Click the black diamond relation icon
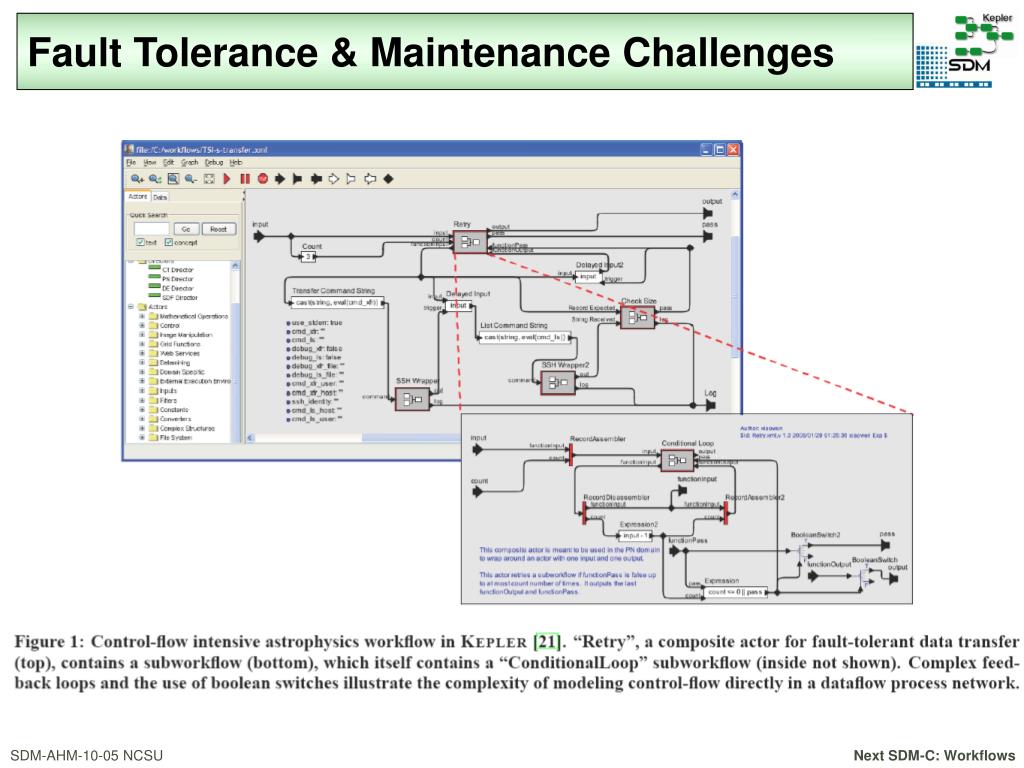1024x768 pixels. click(x=389, y=179)
